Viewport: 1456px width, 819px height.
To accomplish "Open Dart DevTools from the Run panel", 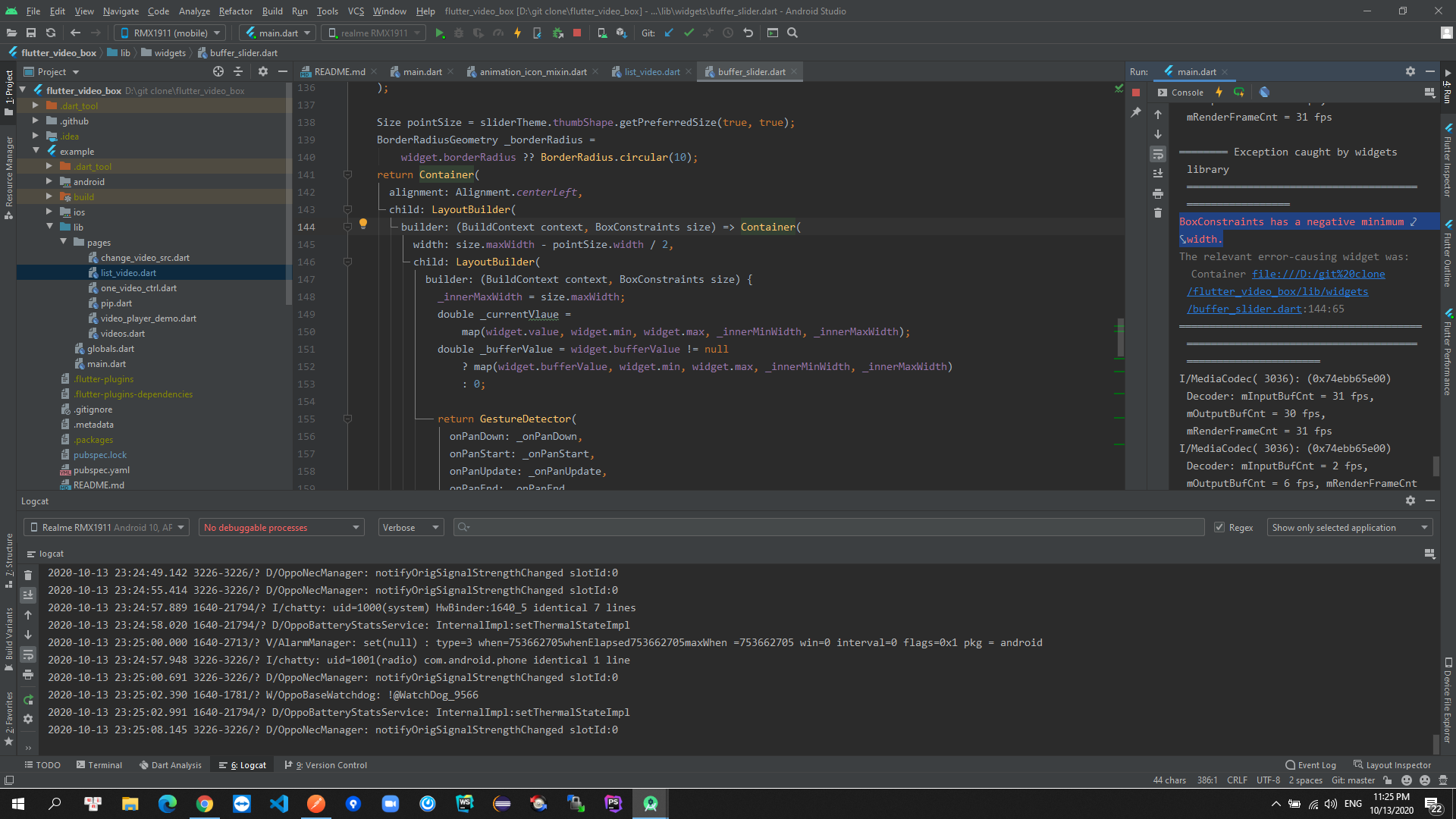I will pyautogui.click(x=1263, y=92).
